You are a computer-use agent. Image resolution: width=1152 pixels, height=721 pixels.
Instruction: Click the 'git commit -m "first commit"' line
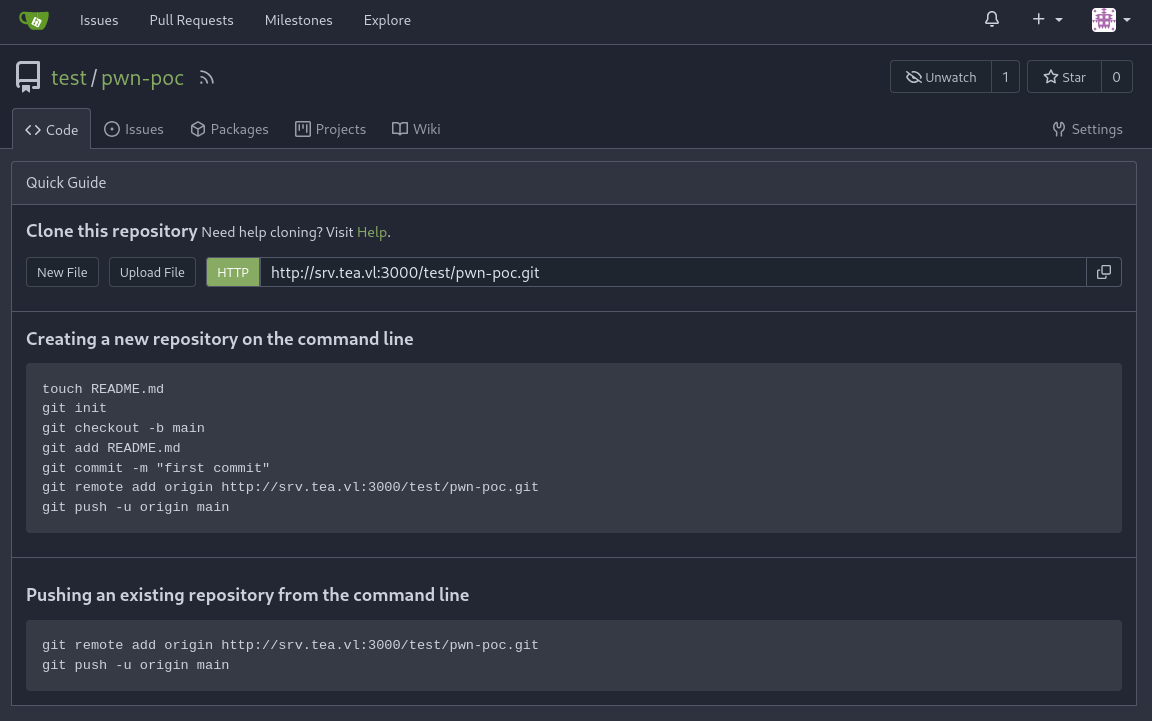point(156,467)
